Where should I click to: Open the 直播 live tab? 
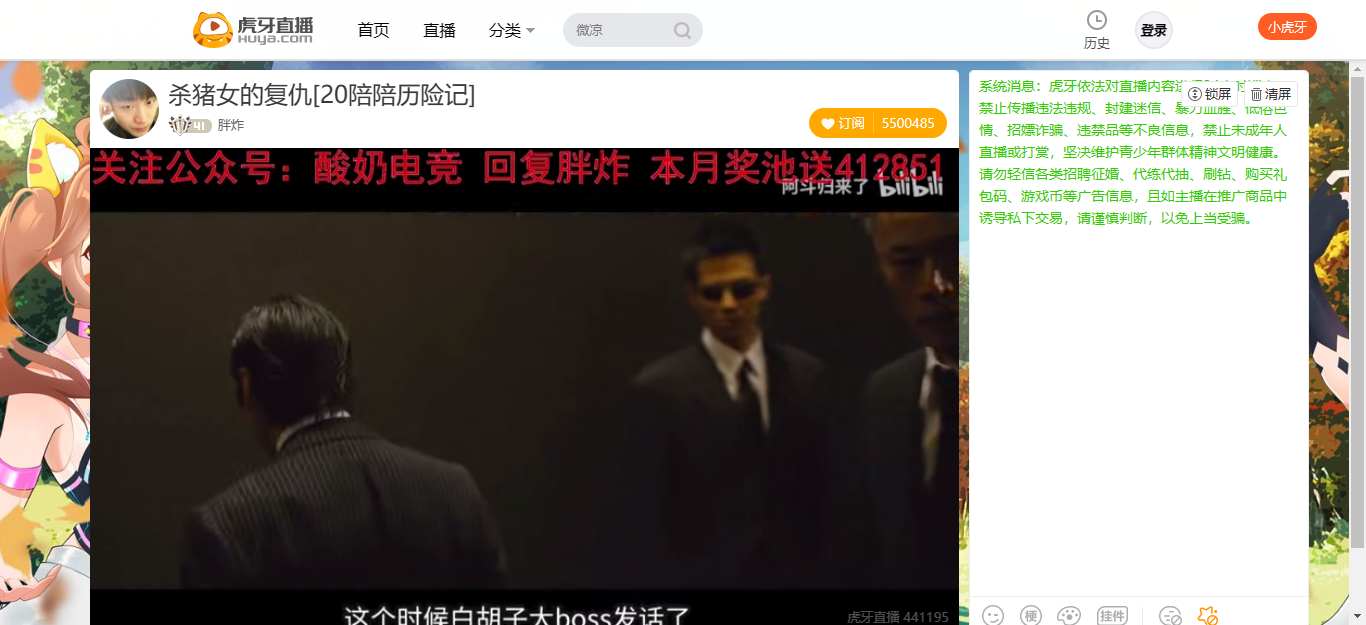[x=439, y=30]
